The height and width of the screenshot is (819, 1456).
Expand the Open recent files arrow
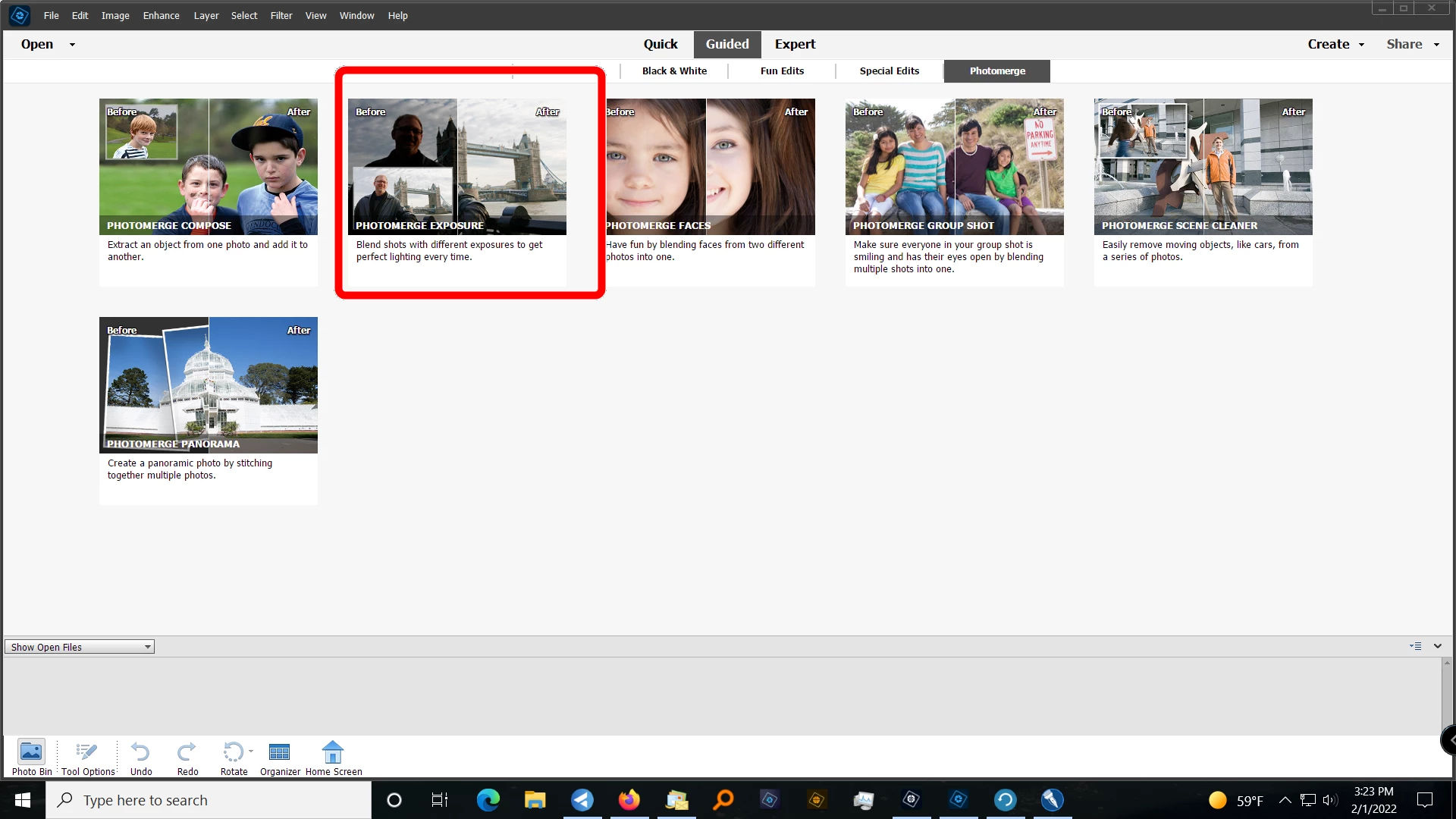(x=72, y=45)
